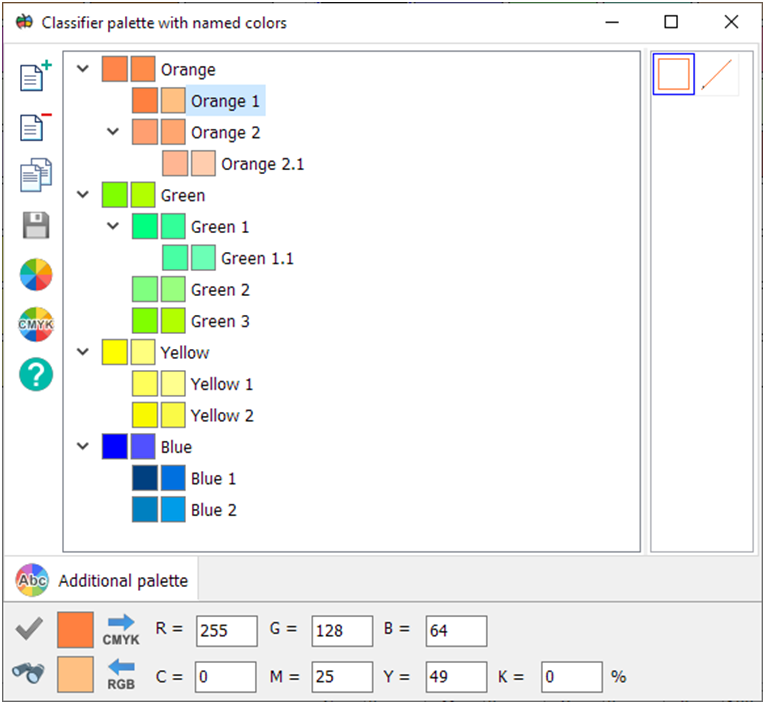Convert to RGB with arrow button
Viewport: 765px width, 704px height.
click(x=121, y=673)
